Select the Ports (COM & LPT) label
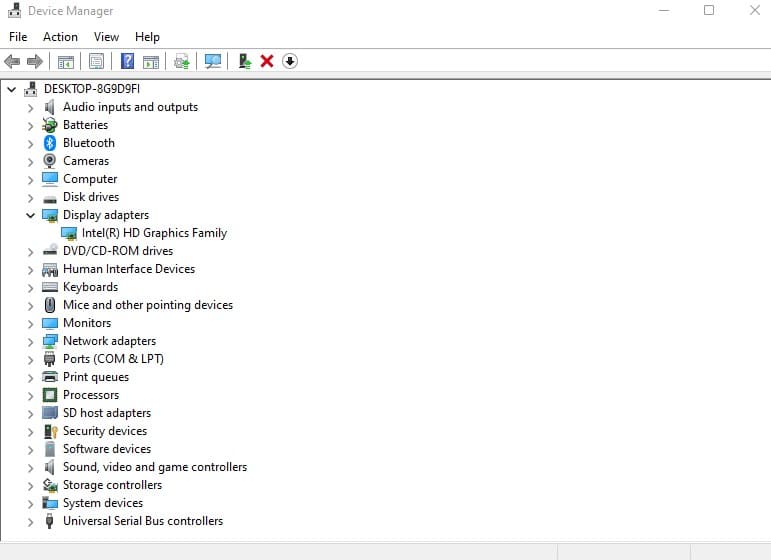The image size is (771, 560). (113, 359)
